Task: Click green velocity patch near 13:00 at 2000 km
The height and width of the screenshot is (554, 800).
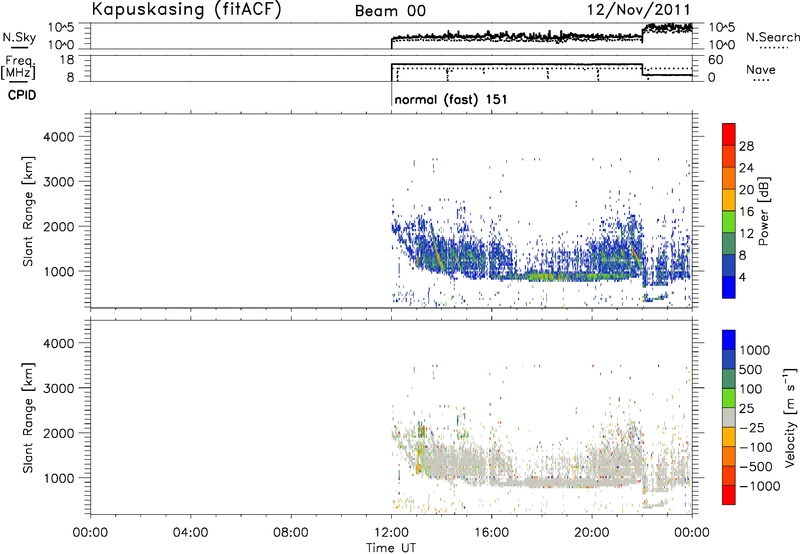Action: (421, 430)
